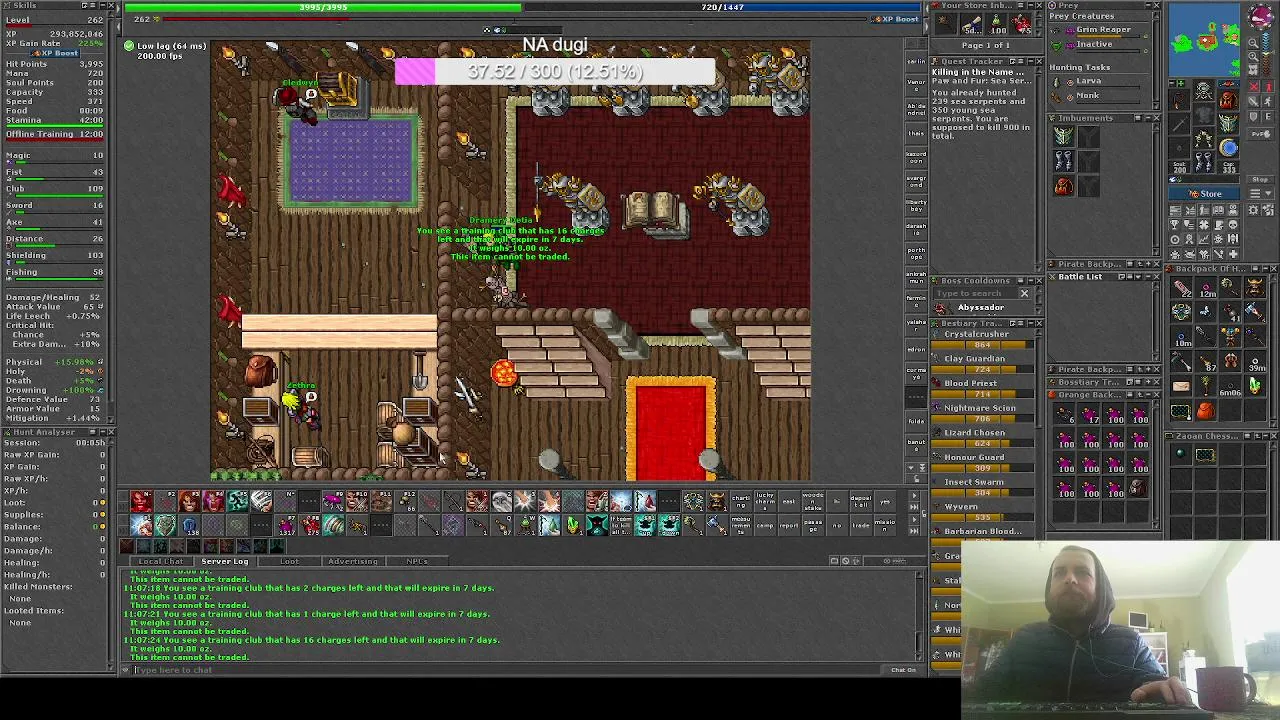
Task: Switch to the Server Log tab
Action: (x=225, y=562)
